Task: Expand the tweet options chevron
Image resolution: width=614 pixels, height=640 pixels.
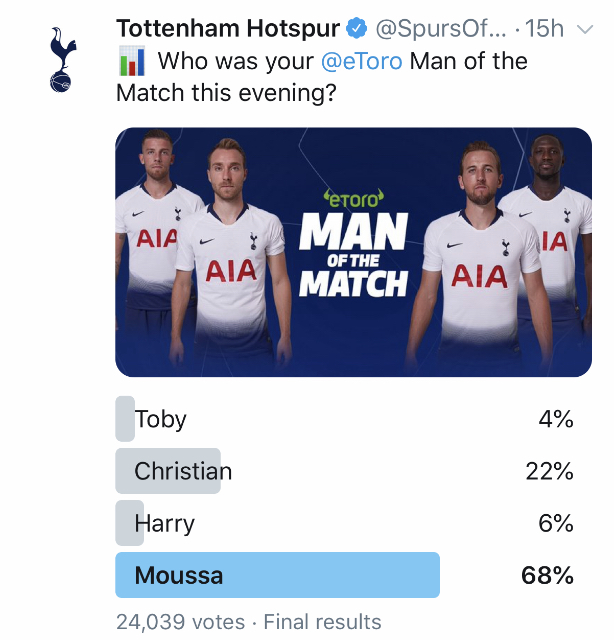Action: pos(585,29)
